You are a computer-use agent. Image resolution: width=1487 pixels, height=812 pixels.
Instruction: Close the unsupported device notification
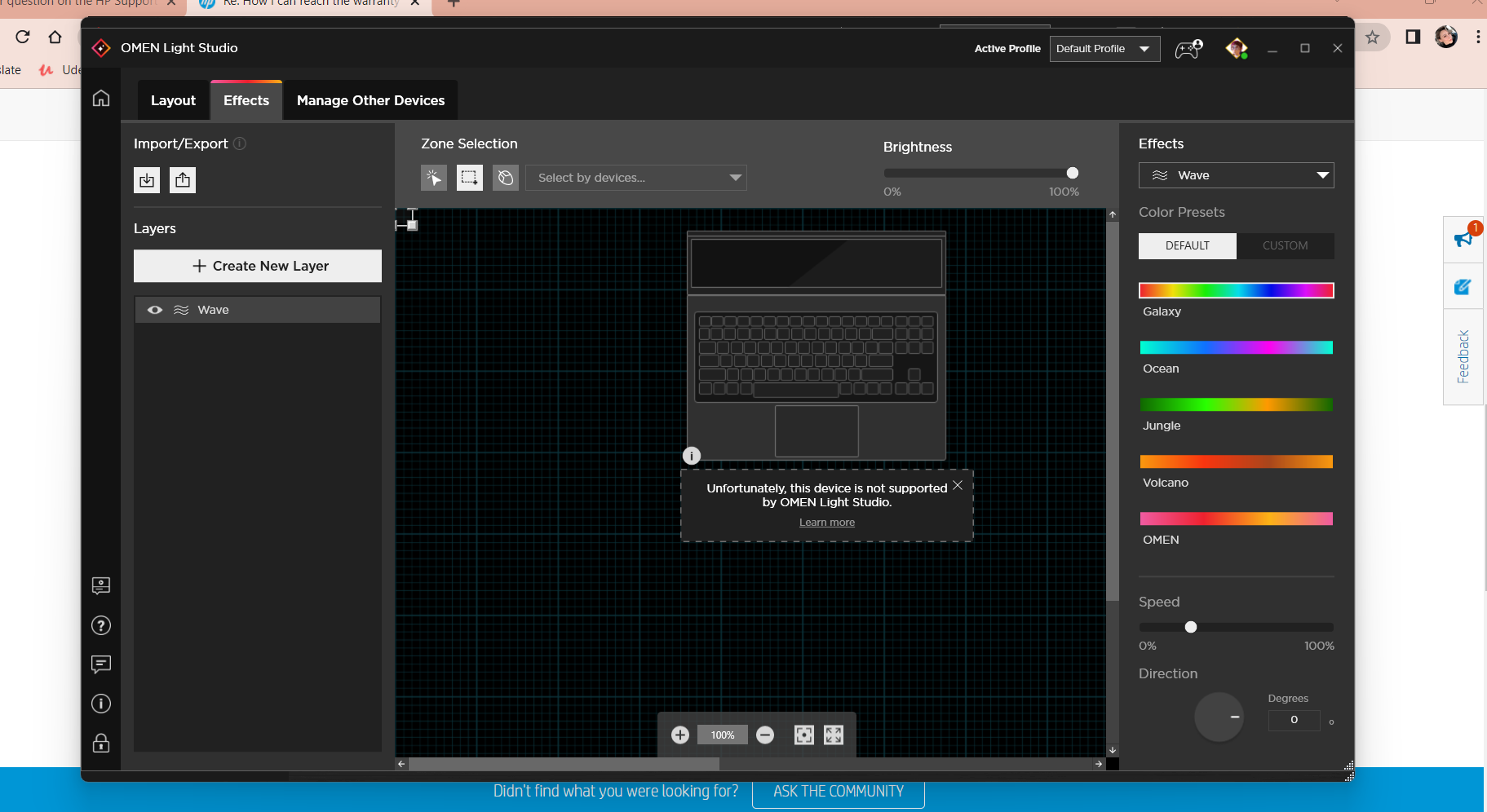[x=958, y=485]
